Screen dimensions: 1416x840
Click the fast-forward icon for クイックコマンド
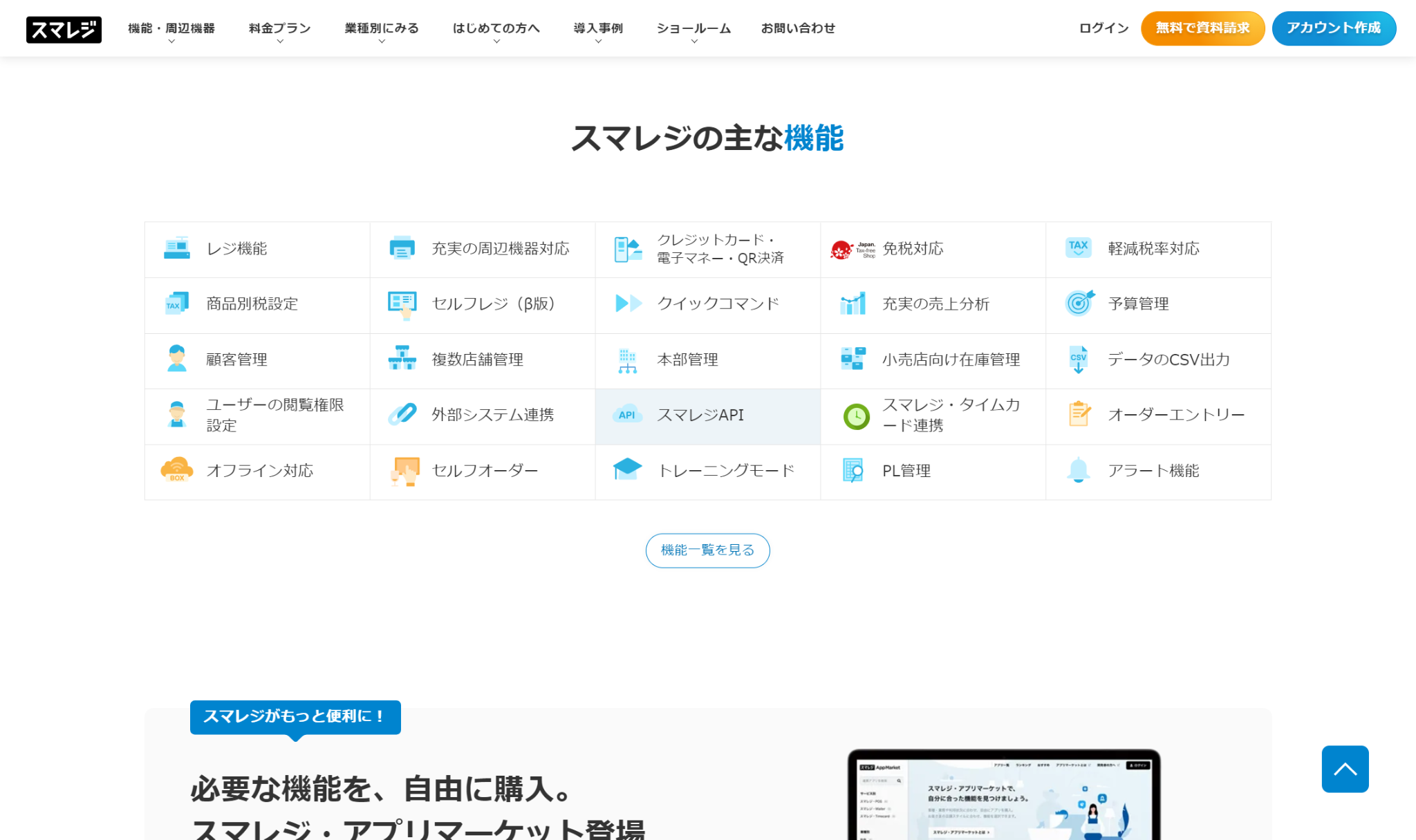(x=628, y=304)
